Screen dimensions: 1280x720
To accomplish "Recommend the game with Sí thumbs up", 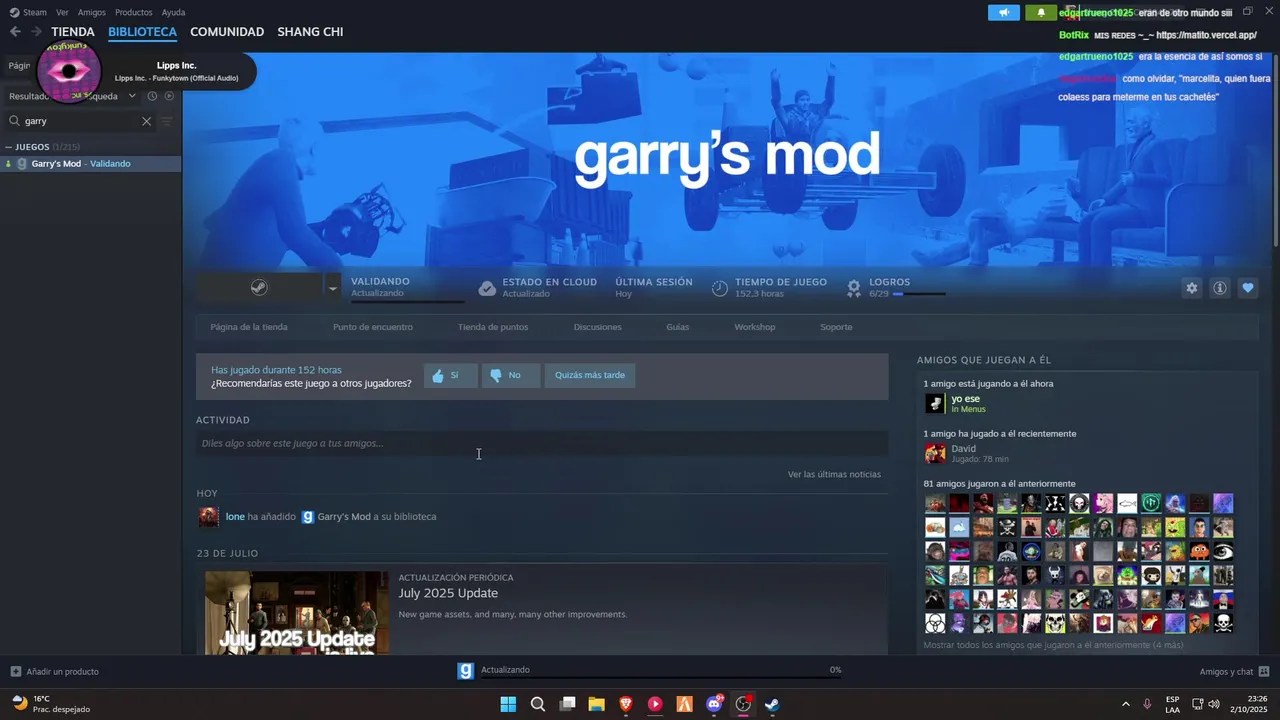I will click(450, 376).
